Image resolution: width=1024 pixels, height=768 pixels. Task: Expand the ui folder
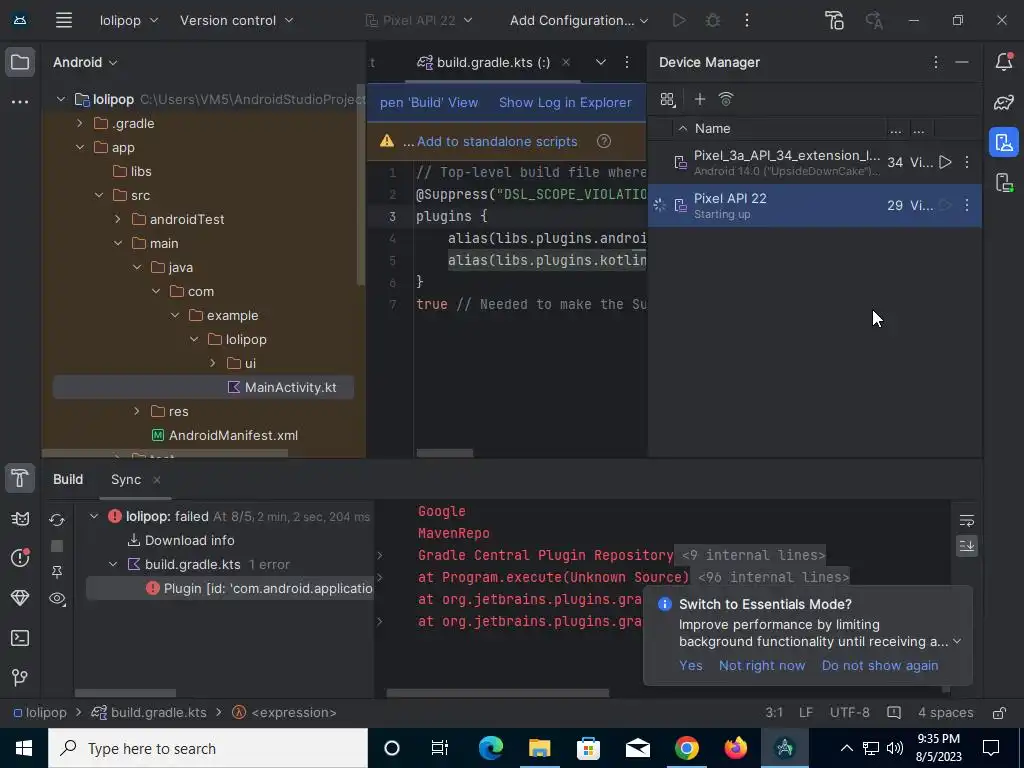(x=213, y=363)
